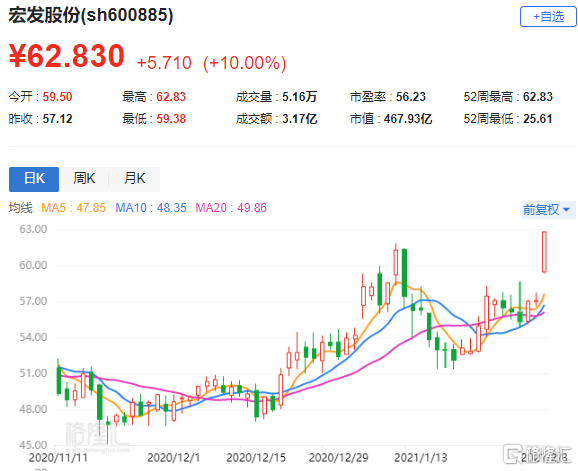Click the 48.00 price axis label
The height and width of the screenshot is (471, 578).
click(x=33, y=409)
